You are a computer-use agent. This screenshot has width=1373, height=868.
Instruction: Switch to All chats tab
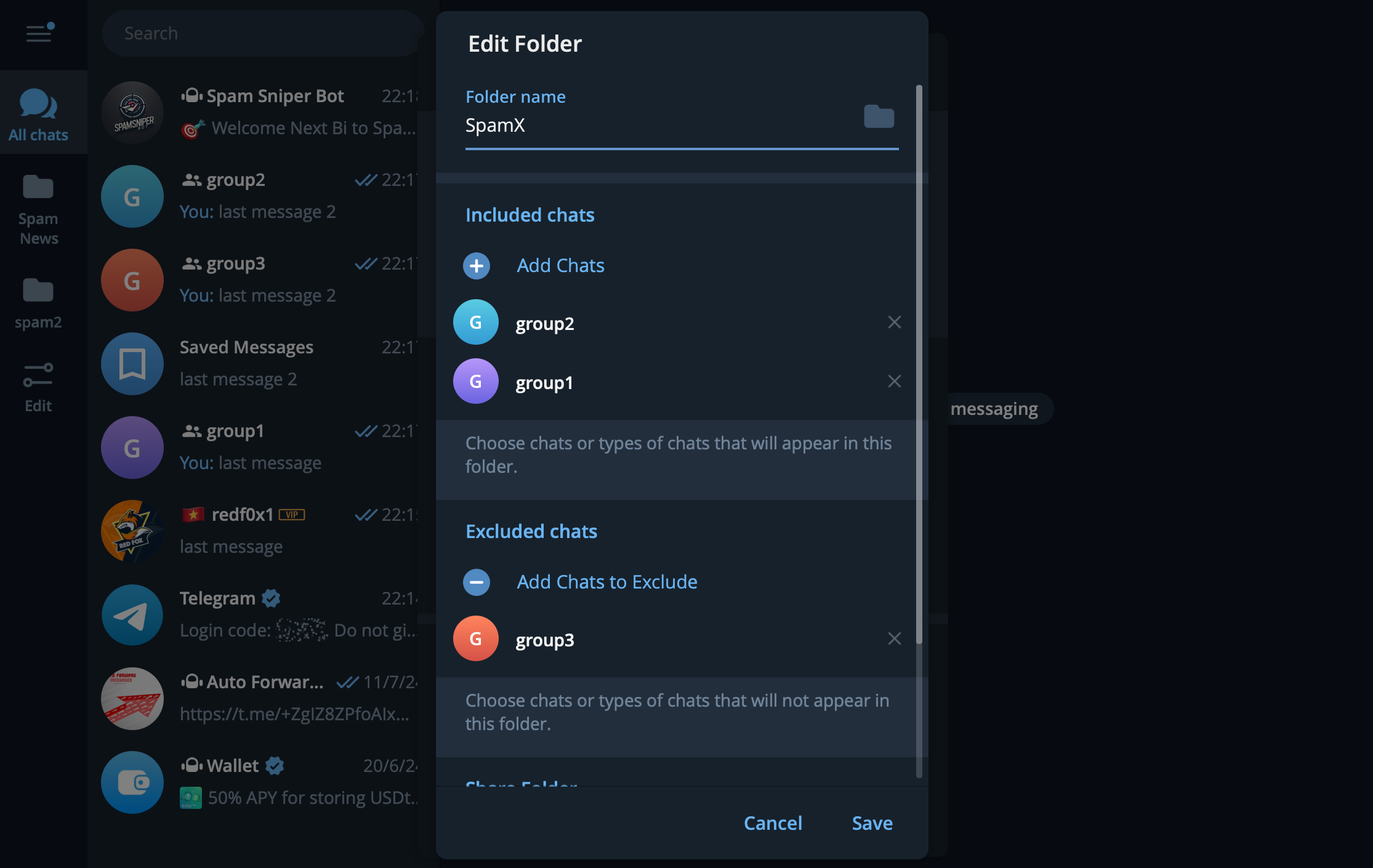click(x=38, y=114)
